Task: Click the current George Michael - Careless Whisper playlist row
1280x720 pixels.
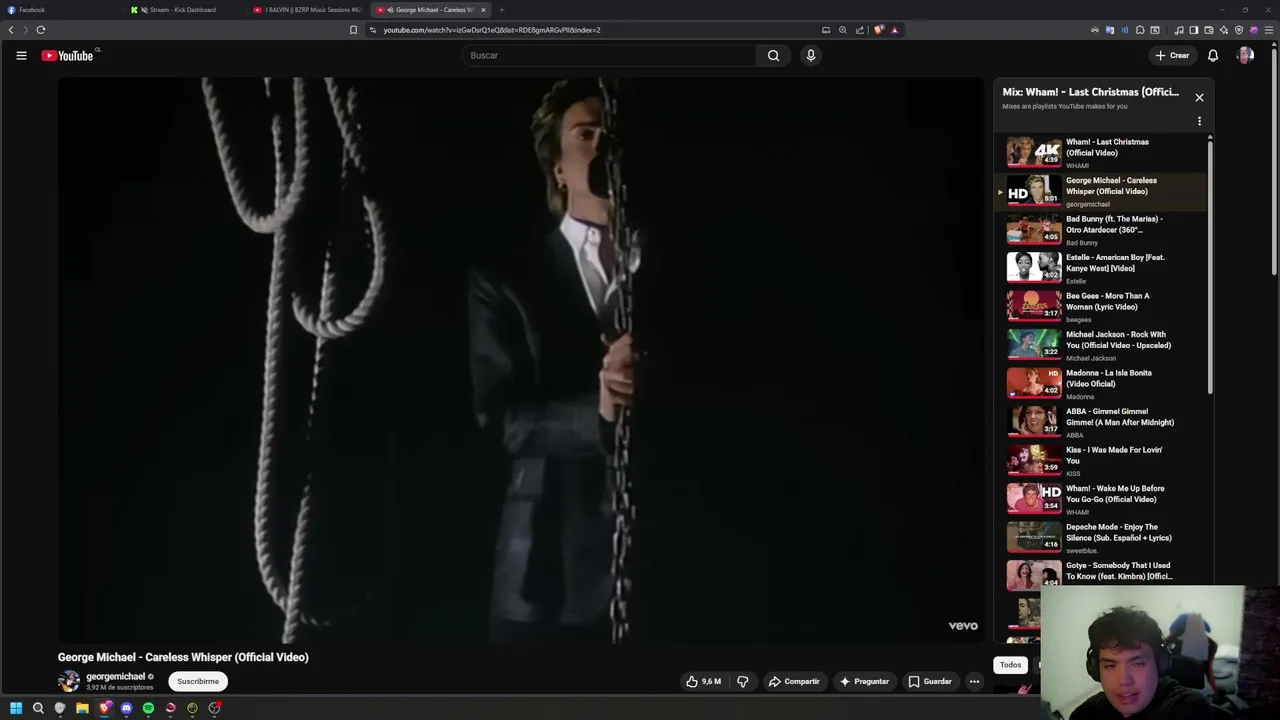Action: pyautogui.click(x=1100, y=191)
